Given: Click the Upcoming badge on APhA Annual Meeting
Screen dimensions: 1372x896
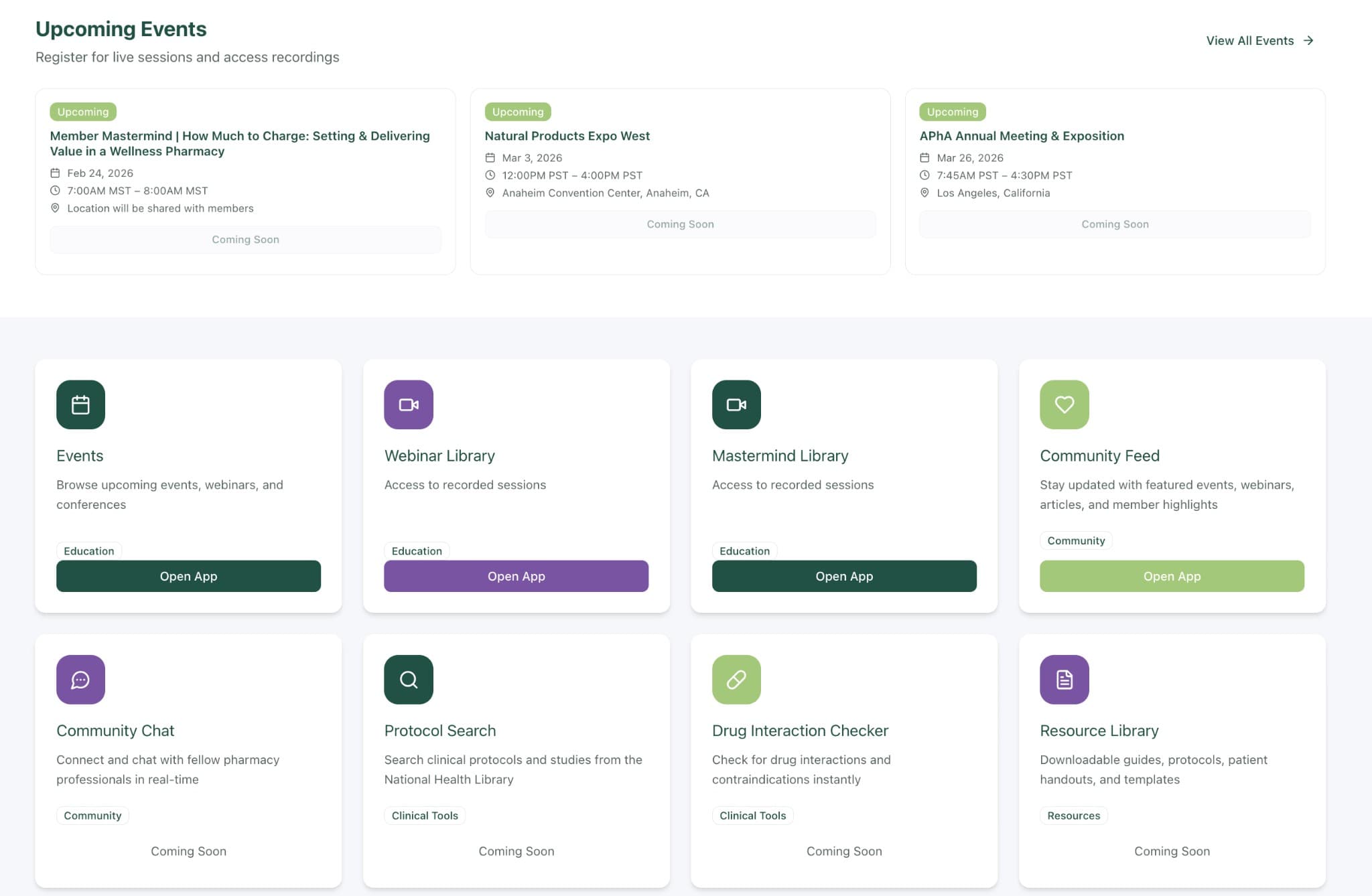Looking at the screenshot, I should tap(952, 112).
